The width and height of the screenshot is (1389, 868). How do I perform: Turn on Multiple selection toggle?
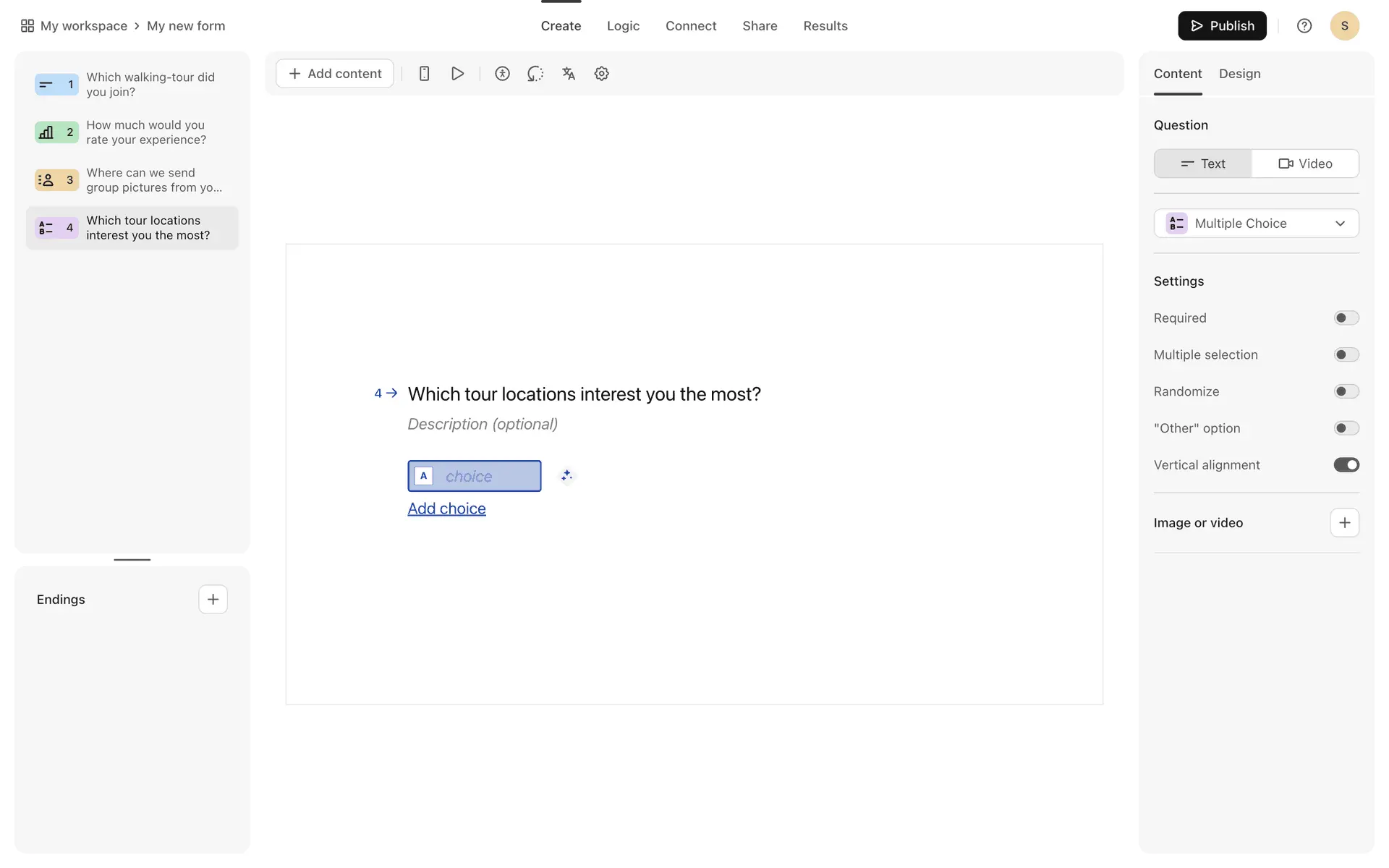point(1346,355)
